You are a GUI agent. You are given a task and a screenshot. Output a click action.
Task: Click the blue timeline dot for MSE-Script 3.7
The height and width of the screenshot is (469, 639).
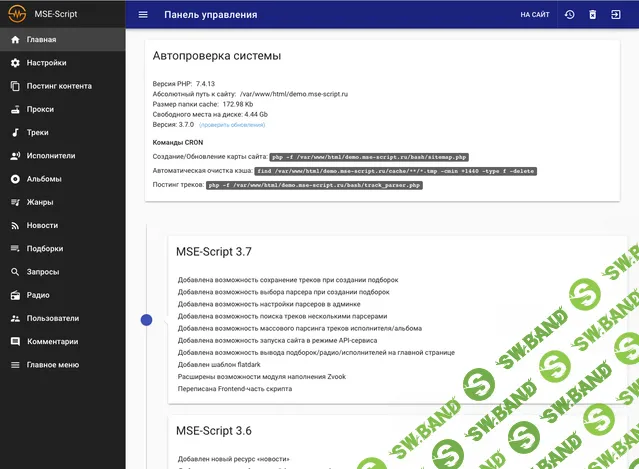coord(146,320)
